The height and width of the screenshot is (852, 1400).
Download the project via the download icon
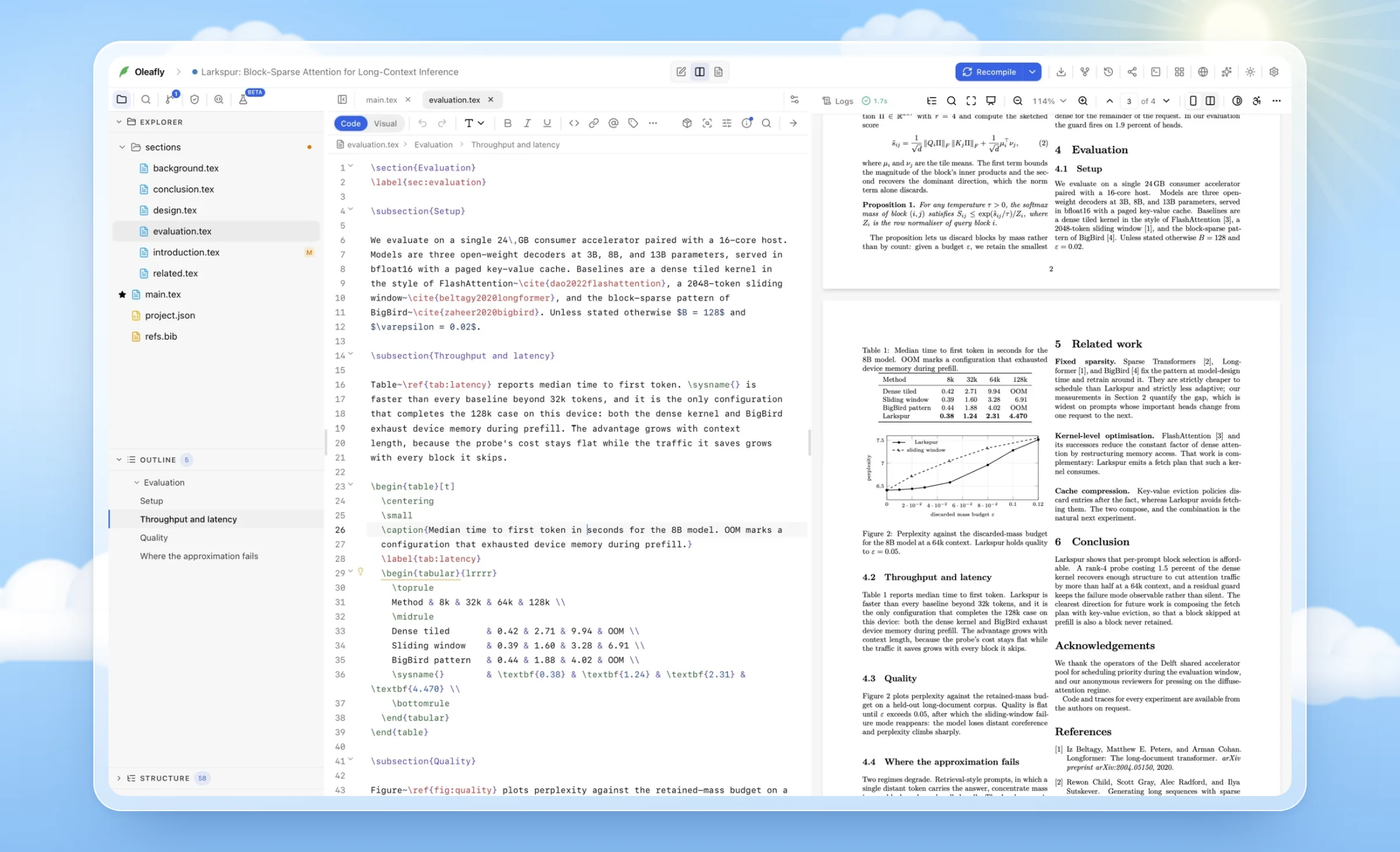1061,72
